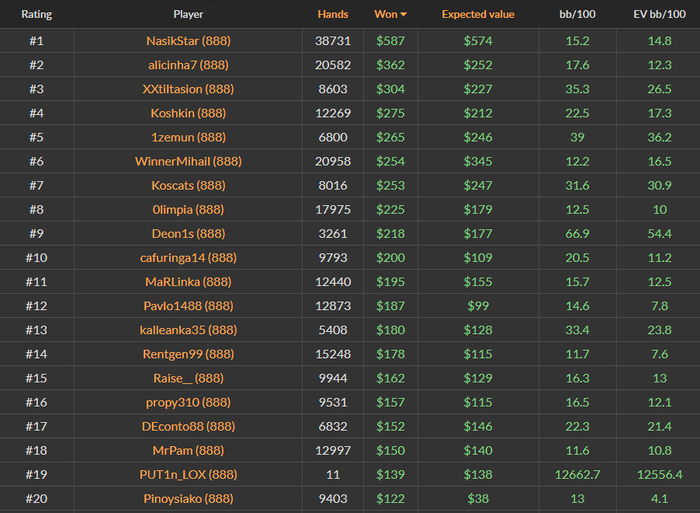The image size is (700, 513).
Task: Select rating cell #6
Action: [37, 162]
